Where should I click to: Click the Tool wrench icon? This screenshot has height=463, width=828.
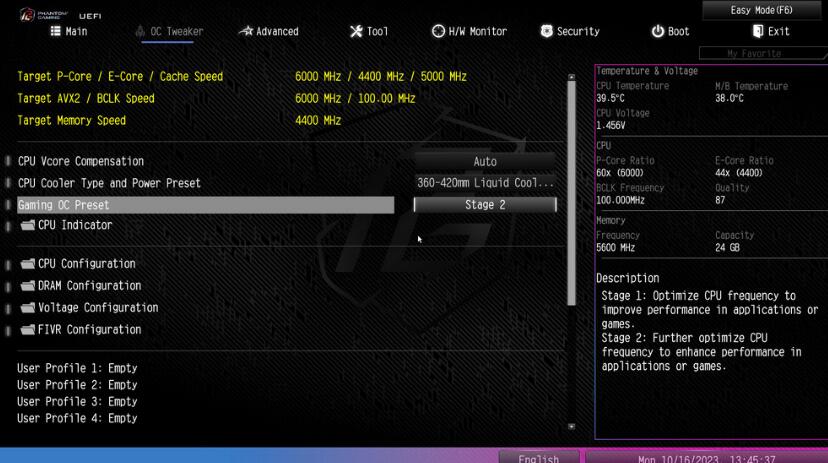356,31
